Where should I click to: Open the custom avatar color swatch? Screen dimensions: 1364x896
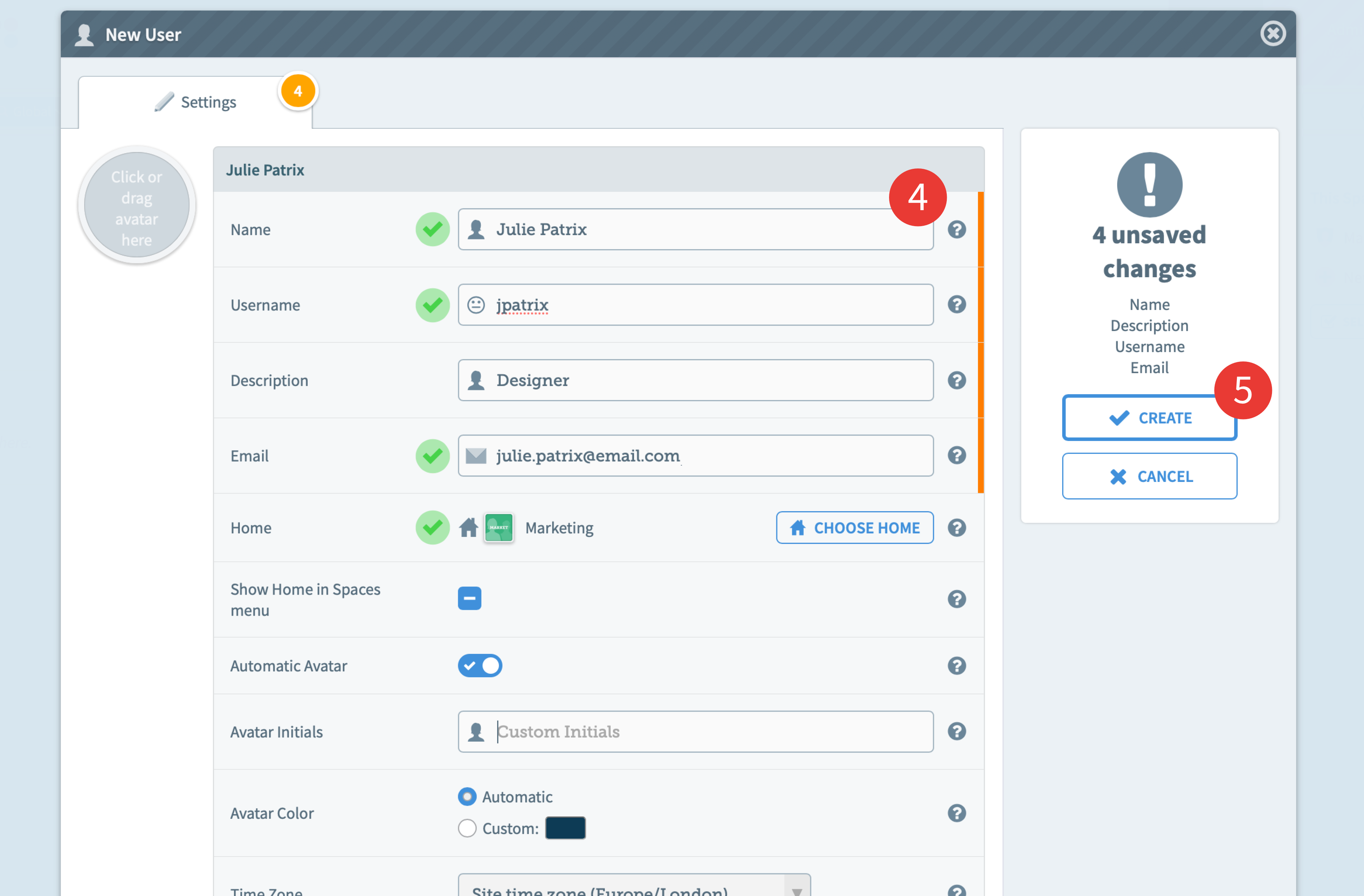tap(565, 828)
